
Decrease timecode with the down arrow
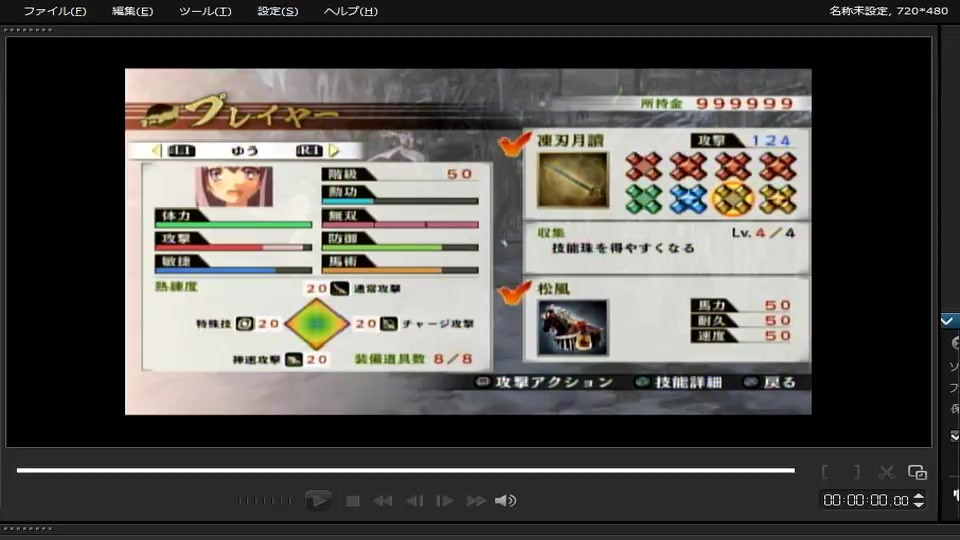[x=918, y=504]
